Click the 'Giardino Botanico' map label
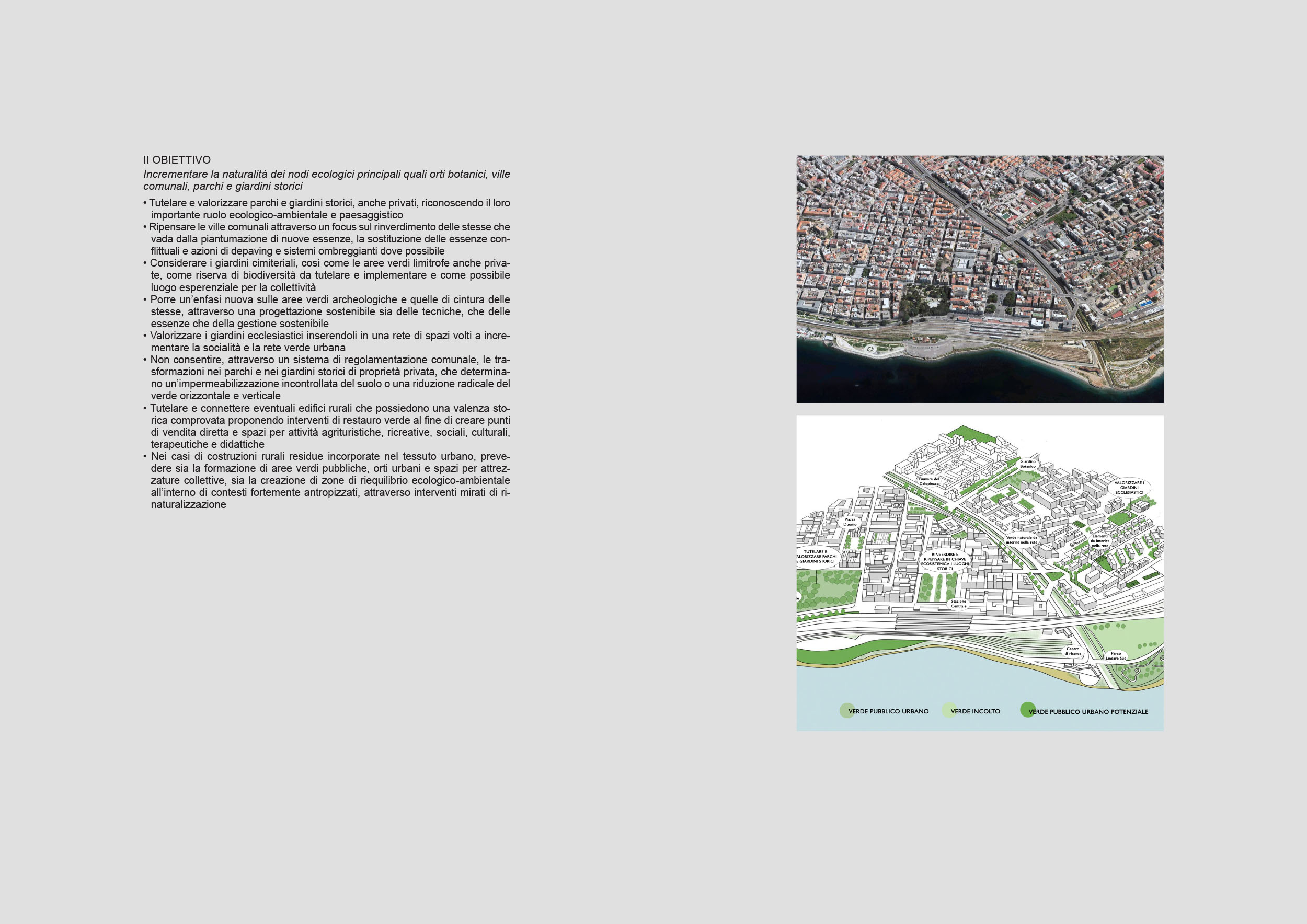Screen dimensions: 1307x924 pos(1027,464)
